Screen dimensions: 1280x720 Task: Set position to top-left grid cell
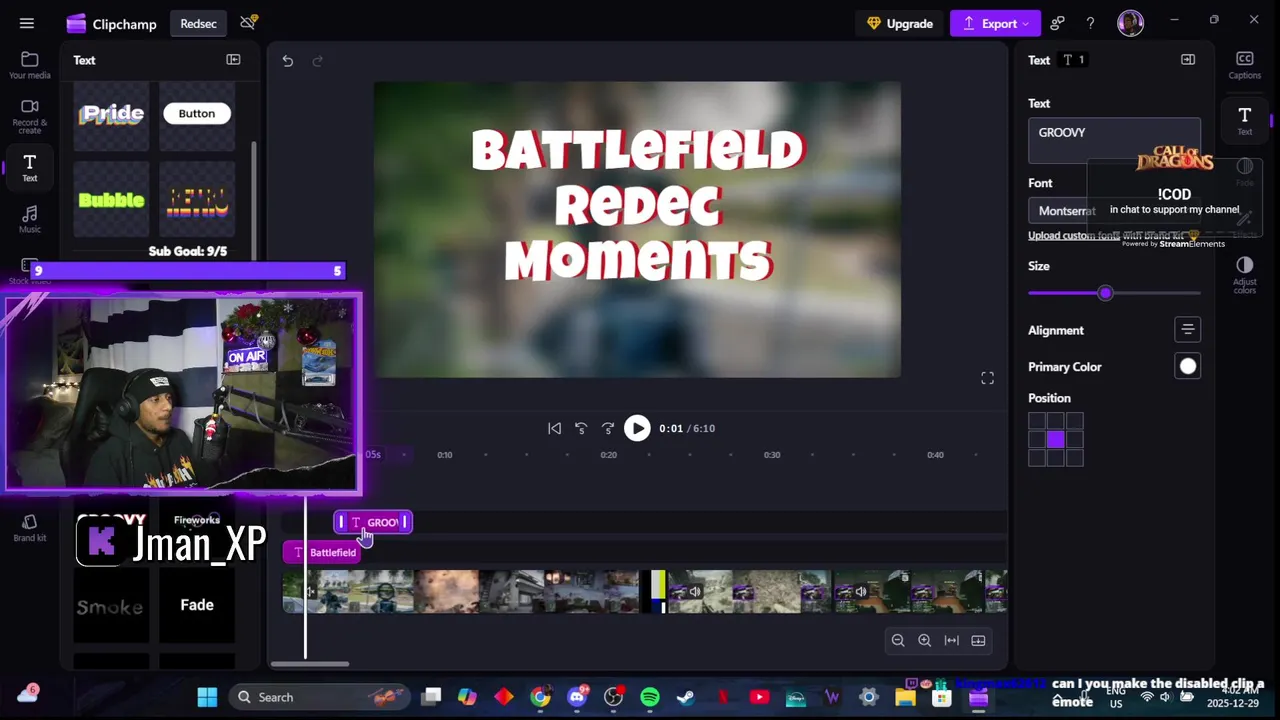pos(1037,421)
